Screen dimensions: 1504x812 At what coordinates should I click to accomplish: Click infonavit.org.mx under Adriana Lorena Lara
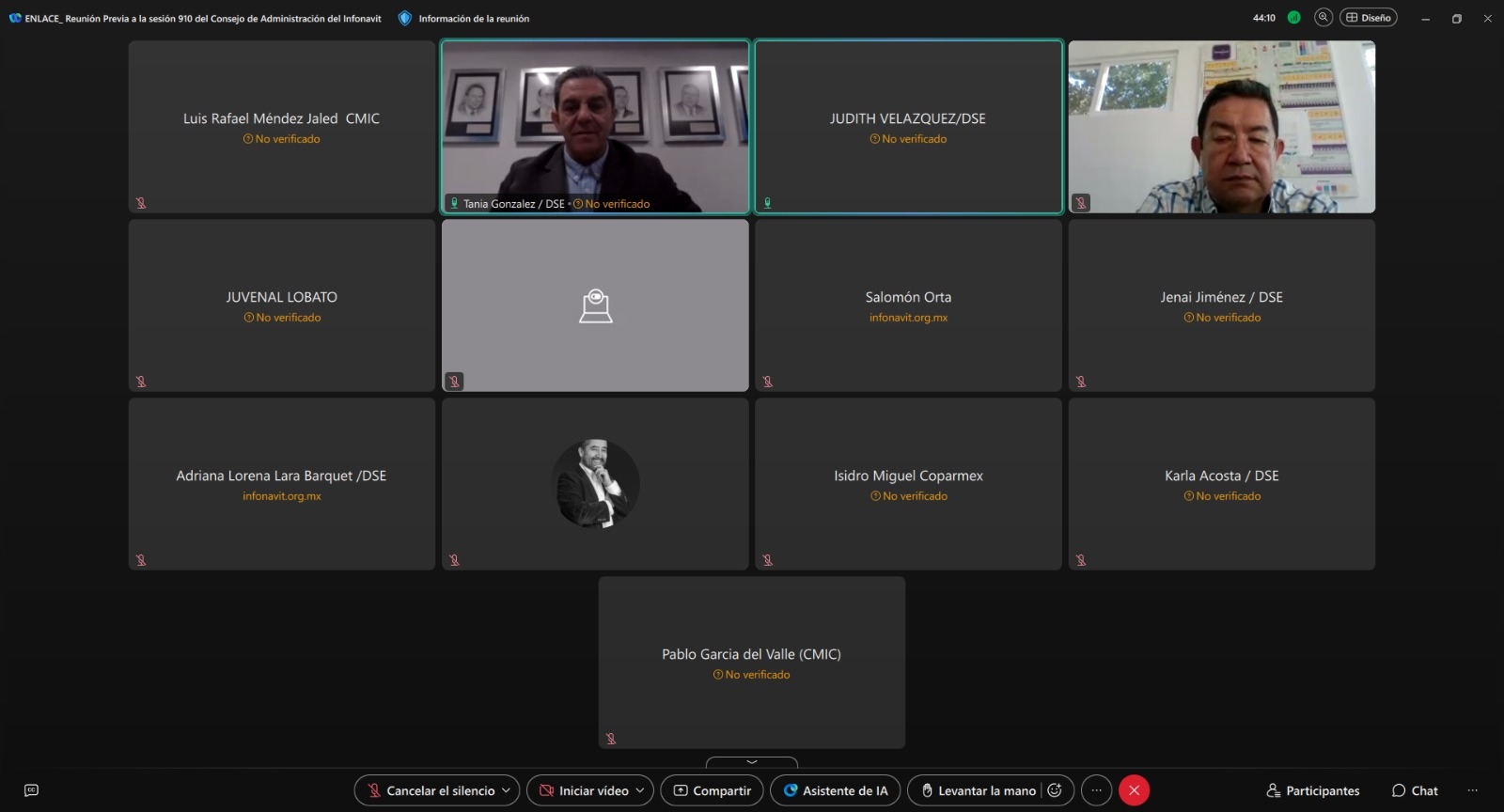282,496
